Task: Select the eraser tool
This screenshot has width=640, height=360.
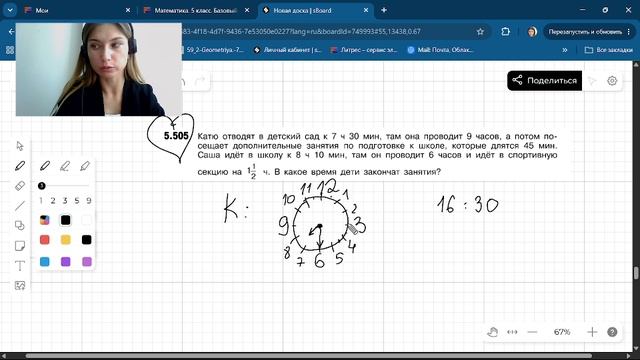Action: coord(20,186)
